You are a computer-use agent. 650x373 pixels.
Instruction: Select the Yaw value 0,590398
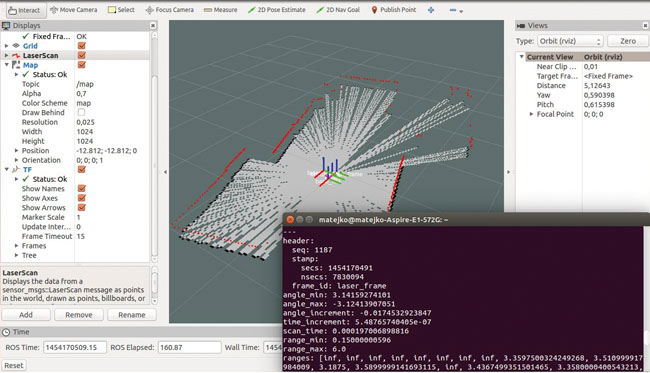(599, 95)
